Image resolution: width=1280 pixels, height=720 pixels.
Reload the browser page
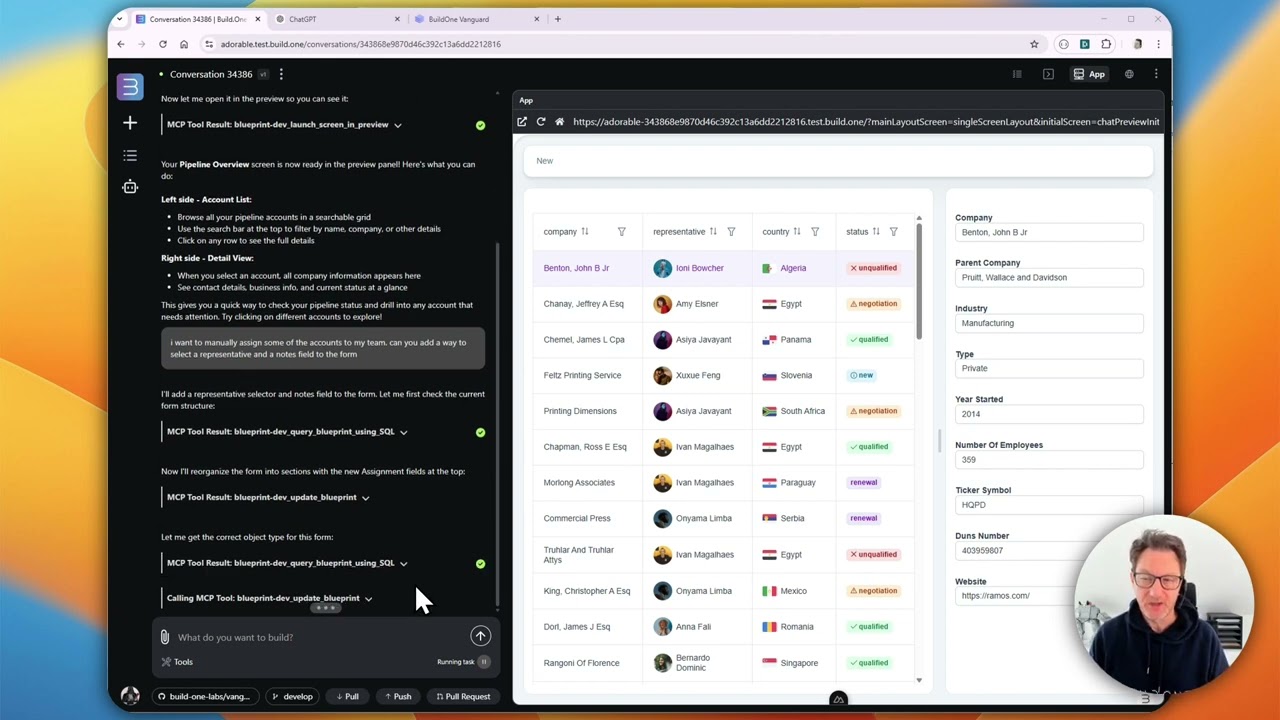163,44
